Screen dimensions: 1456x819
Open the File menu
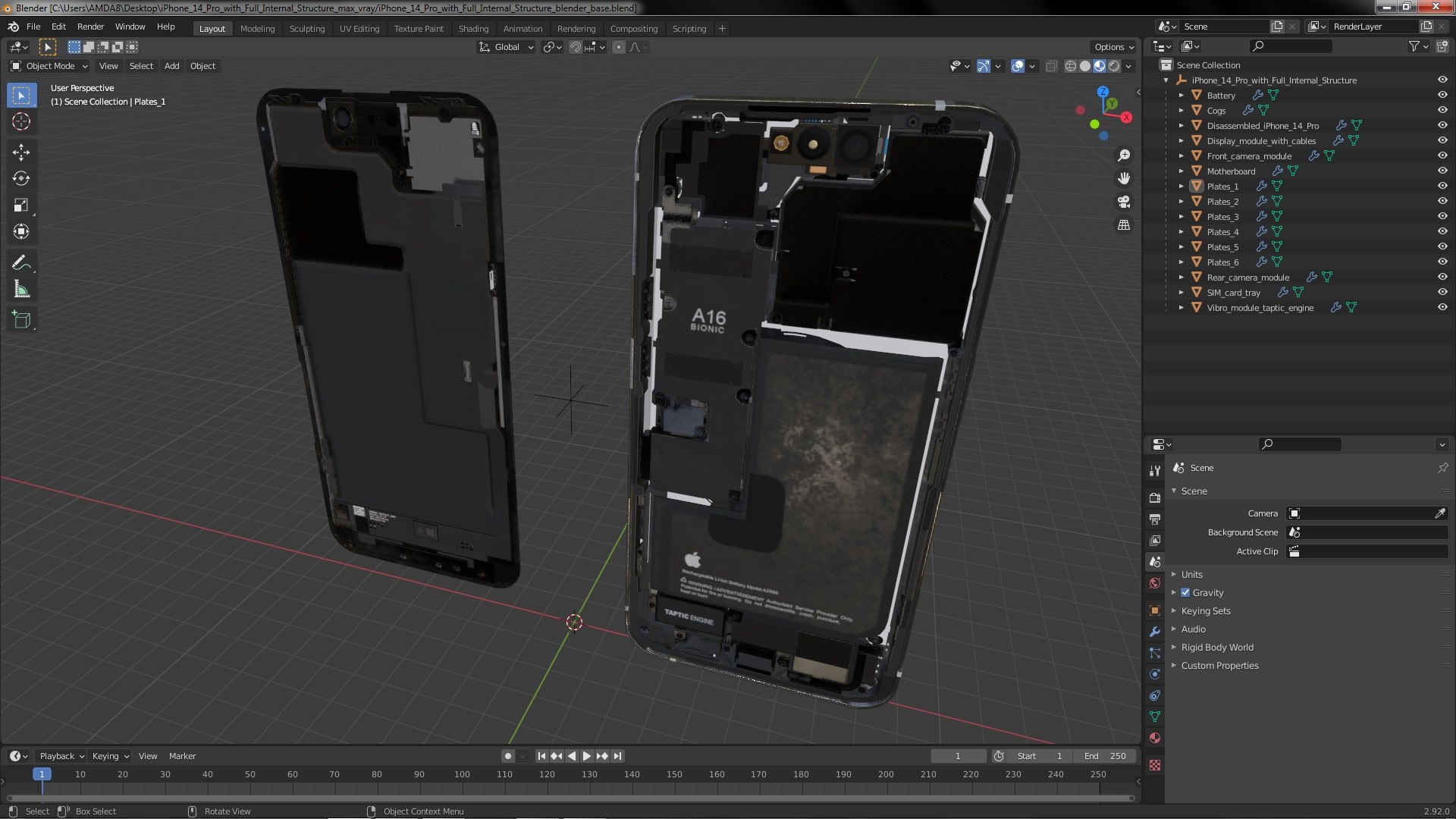[33, 27]
